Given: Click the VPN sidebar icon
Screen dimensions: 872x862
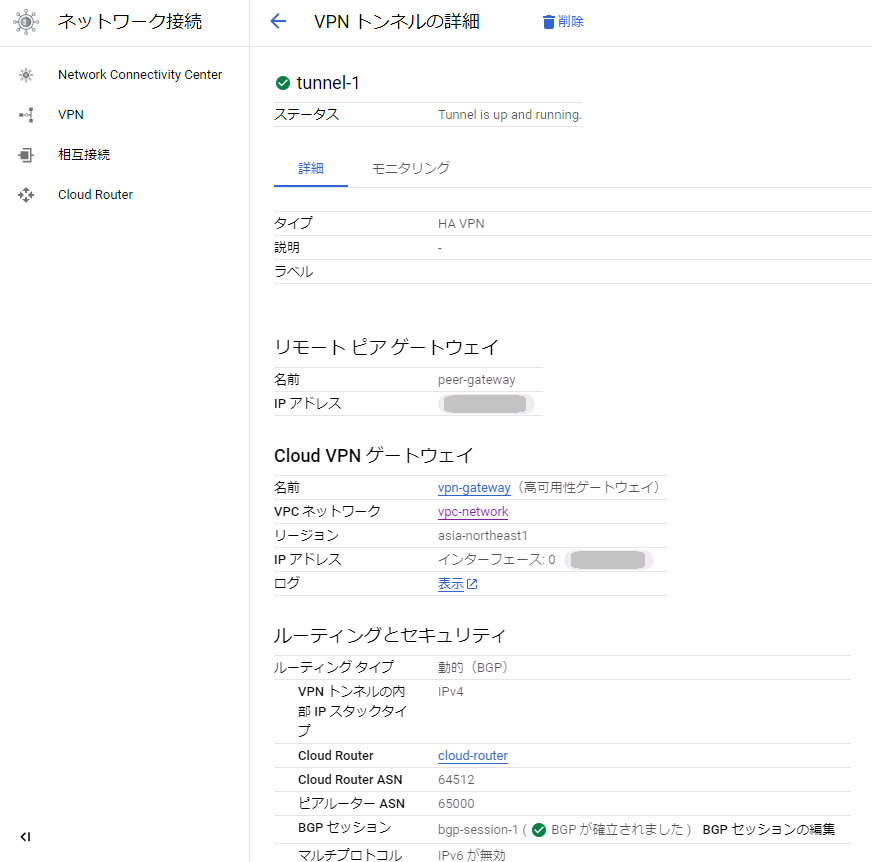Looking at the screenshot, I should (26, 115).
